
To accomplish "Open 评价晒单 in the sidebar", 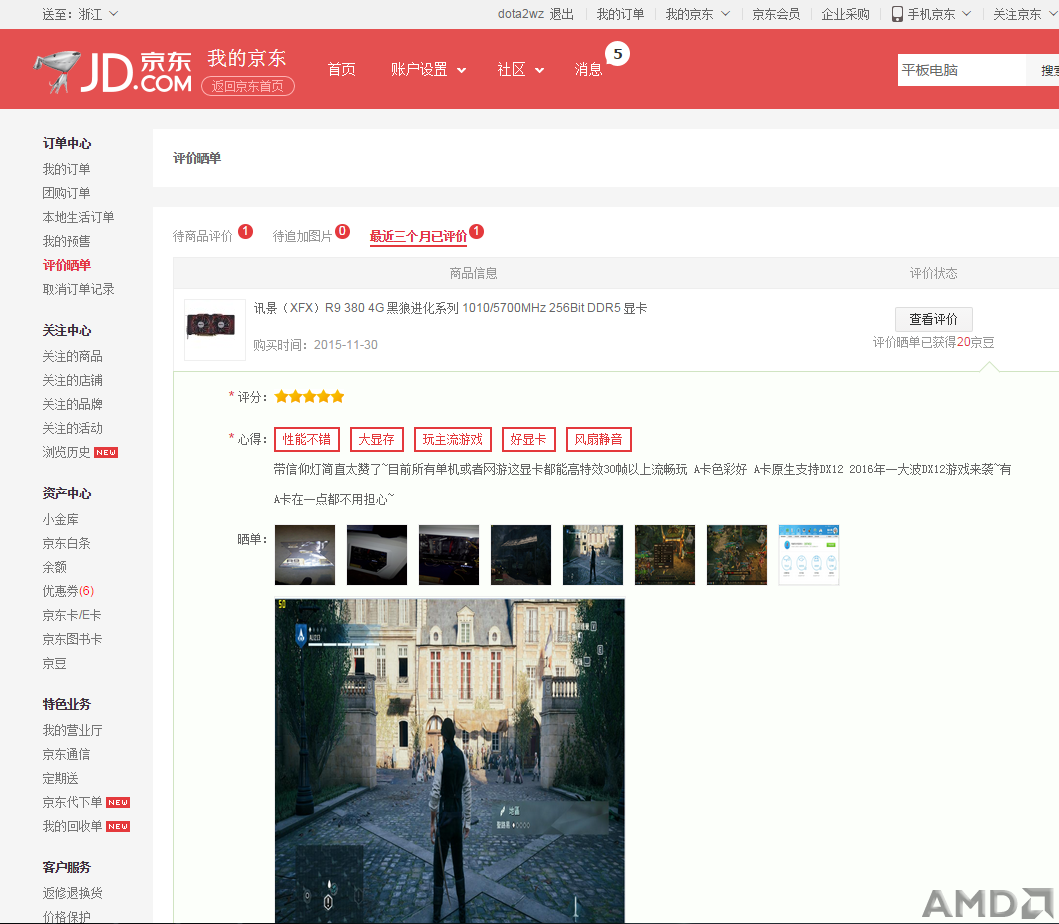I will (66, 265).
